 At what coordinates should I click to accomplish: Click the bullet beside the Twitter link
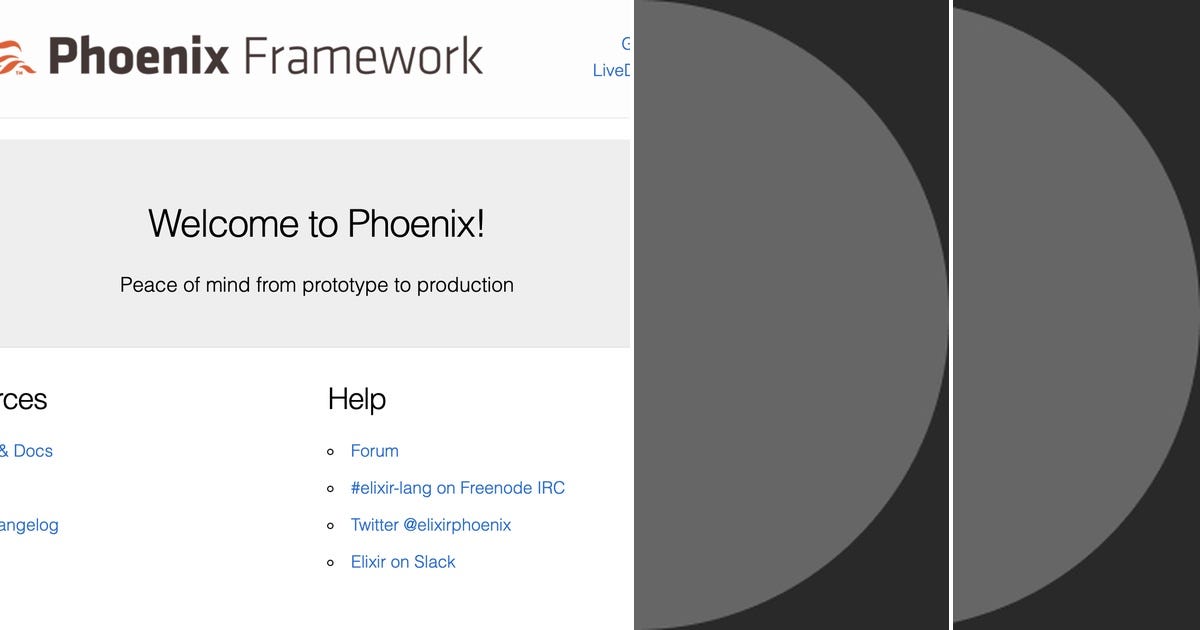click(330, 526)
